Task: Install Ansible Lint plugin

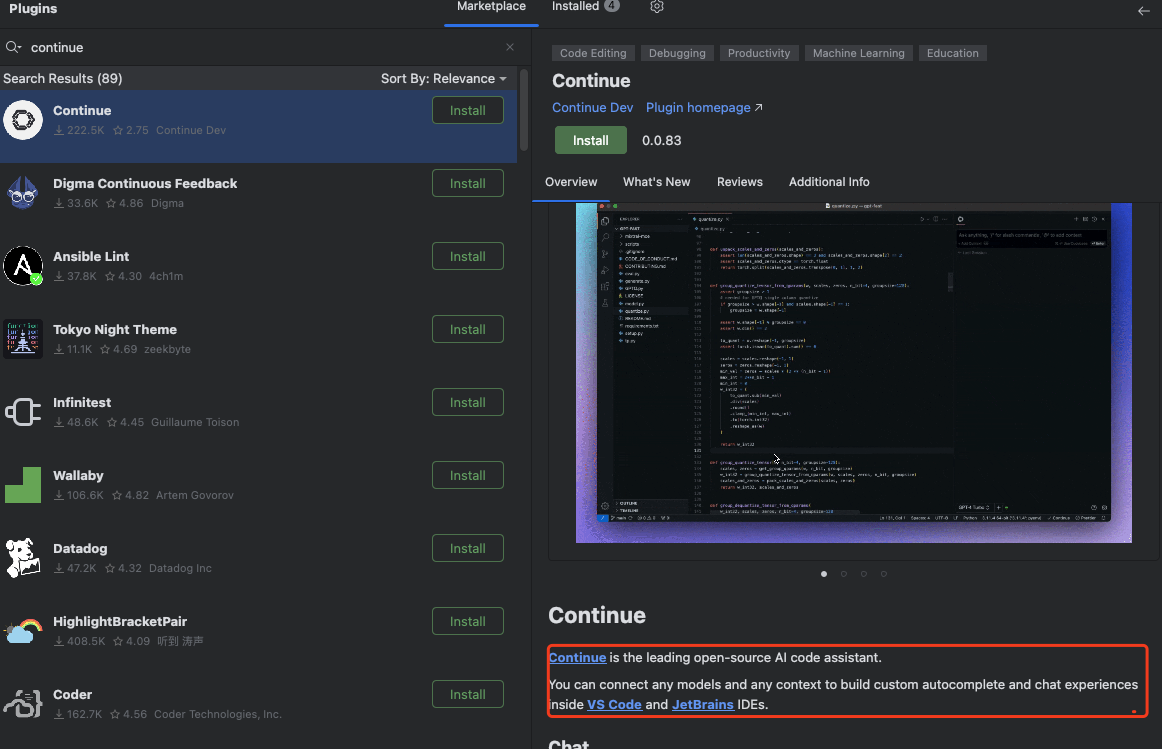Action: 468,256
